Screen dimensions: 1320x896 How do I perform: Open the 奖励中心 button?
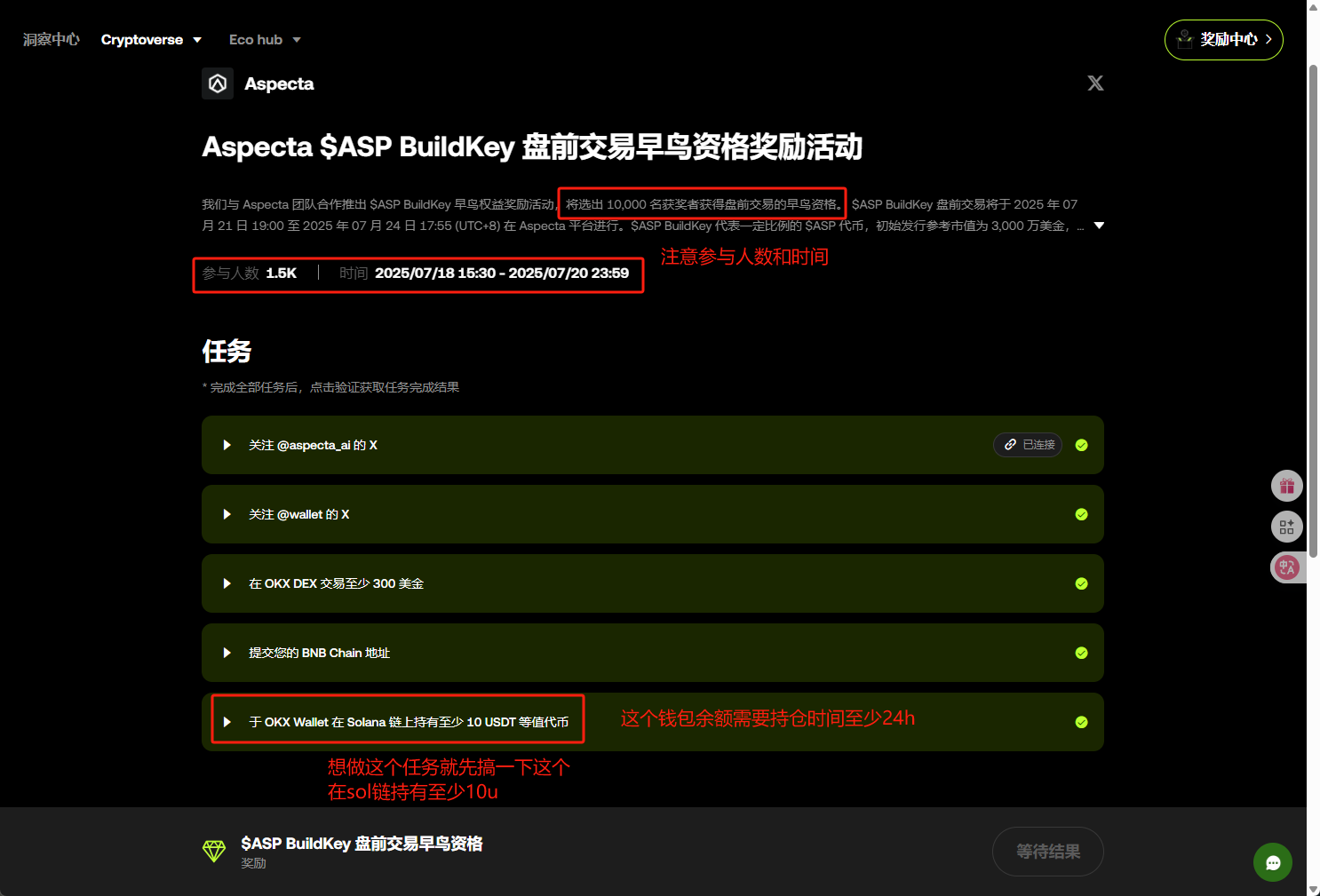(x=1223, y=40)
